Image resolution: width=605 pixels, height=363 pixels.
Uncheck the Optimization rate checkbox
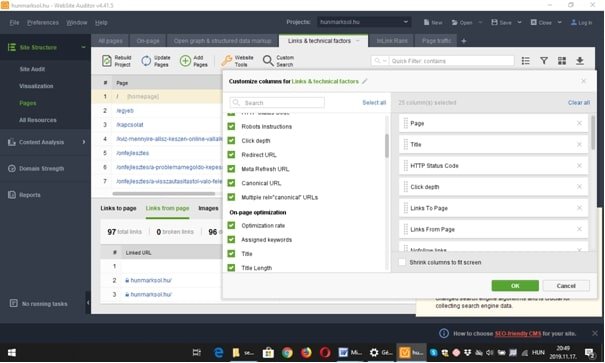[232, 225]
